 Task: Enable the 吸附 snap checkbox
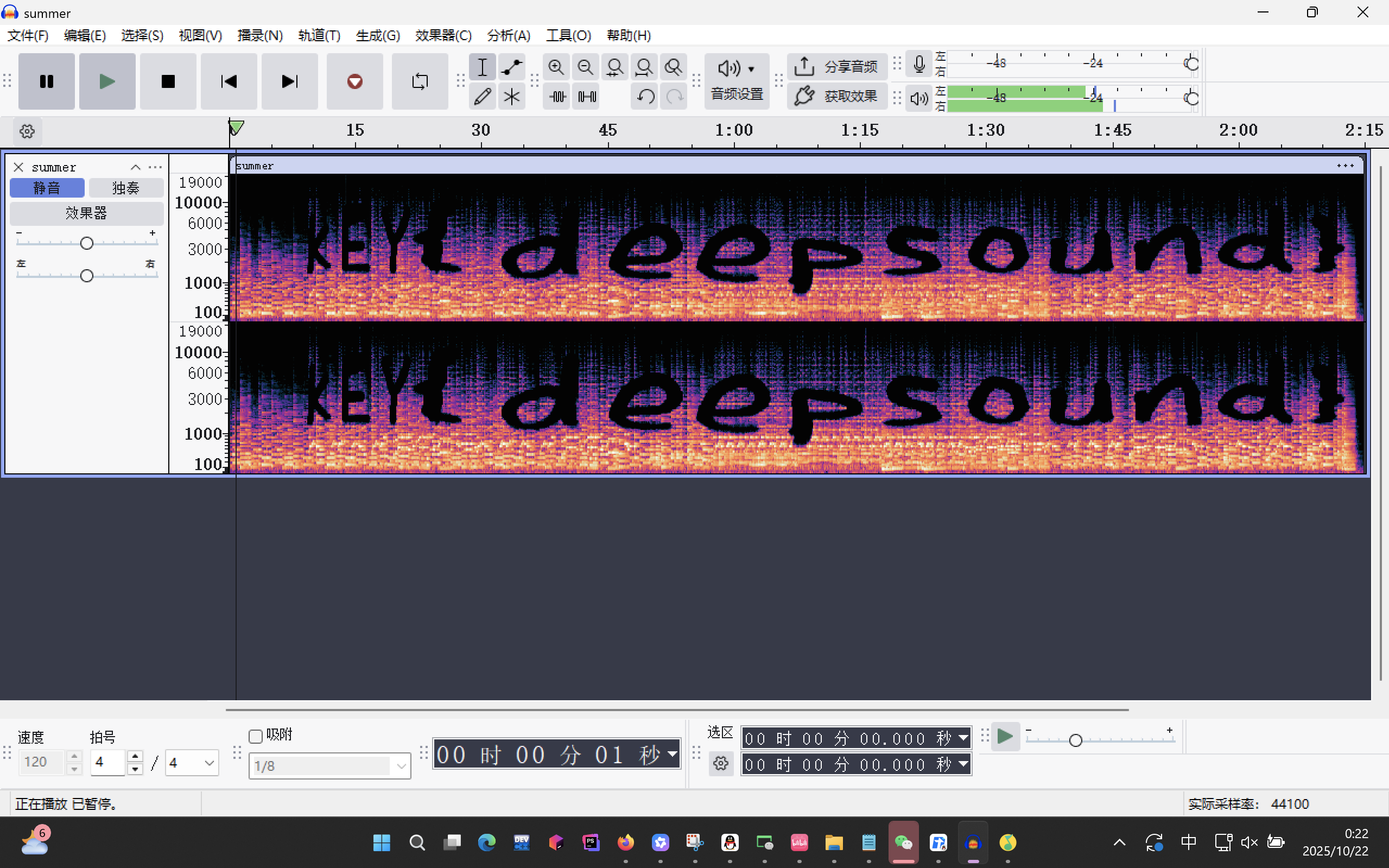coord(256,736)
